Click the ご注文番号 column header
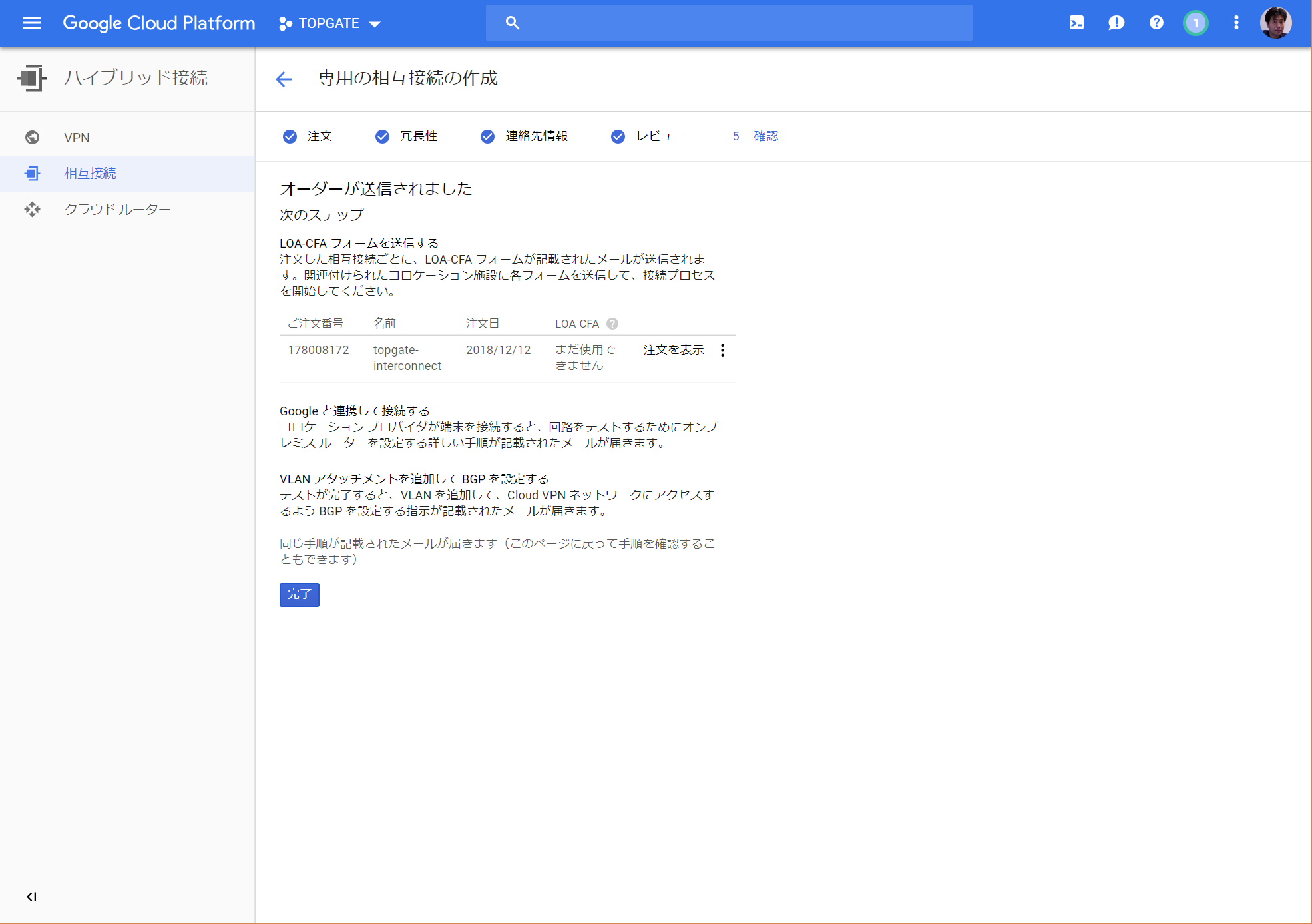1312x924 pixels. 316,324
